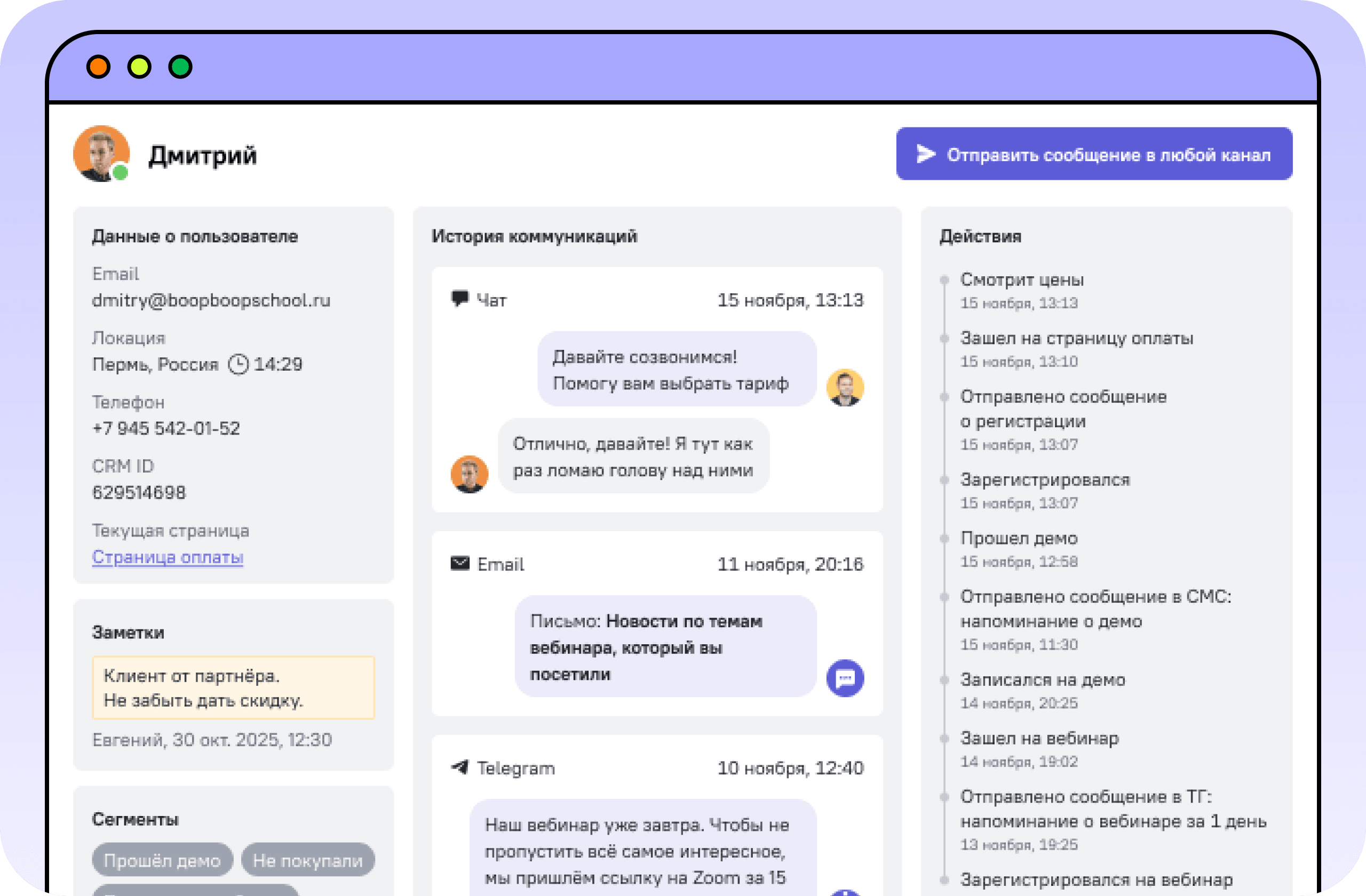Screen dimensions: 1366x896
Task: Click the Данные о пользователе heading
Action: (195, 236)
